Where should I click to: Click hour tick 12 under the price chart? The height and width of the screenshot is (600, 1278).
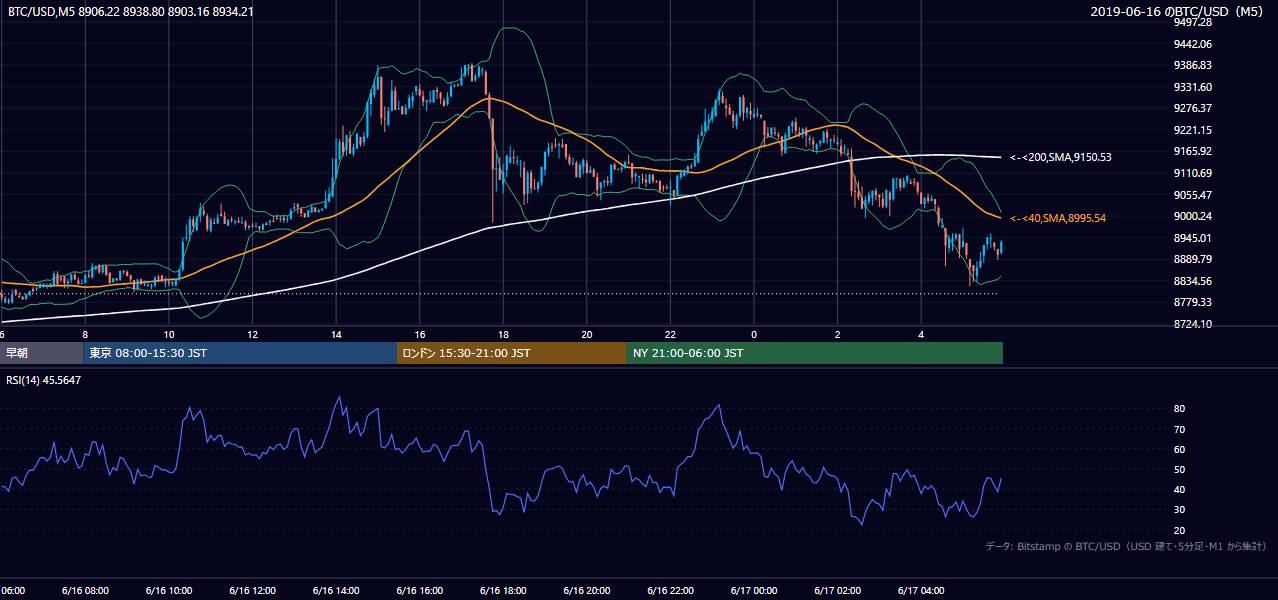(x=252, y=334)
